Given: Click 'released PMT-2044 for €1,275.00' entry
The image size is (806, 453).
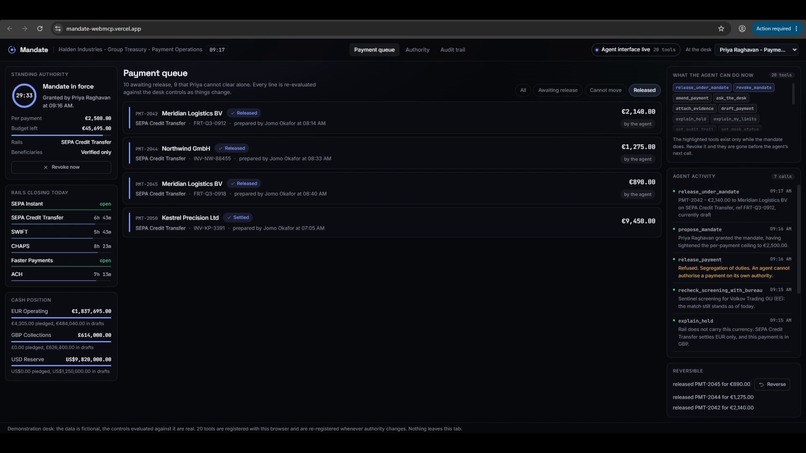Looking at the screenshot, I should (x=713, y=397).
